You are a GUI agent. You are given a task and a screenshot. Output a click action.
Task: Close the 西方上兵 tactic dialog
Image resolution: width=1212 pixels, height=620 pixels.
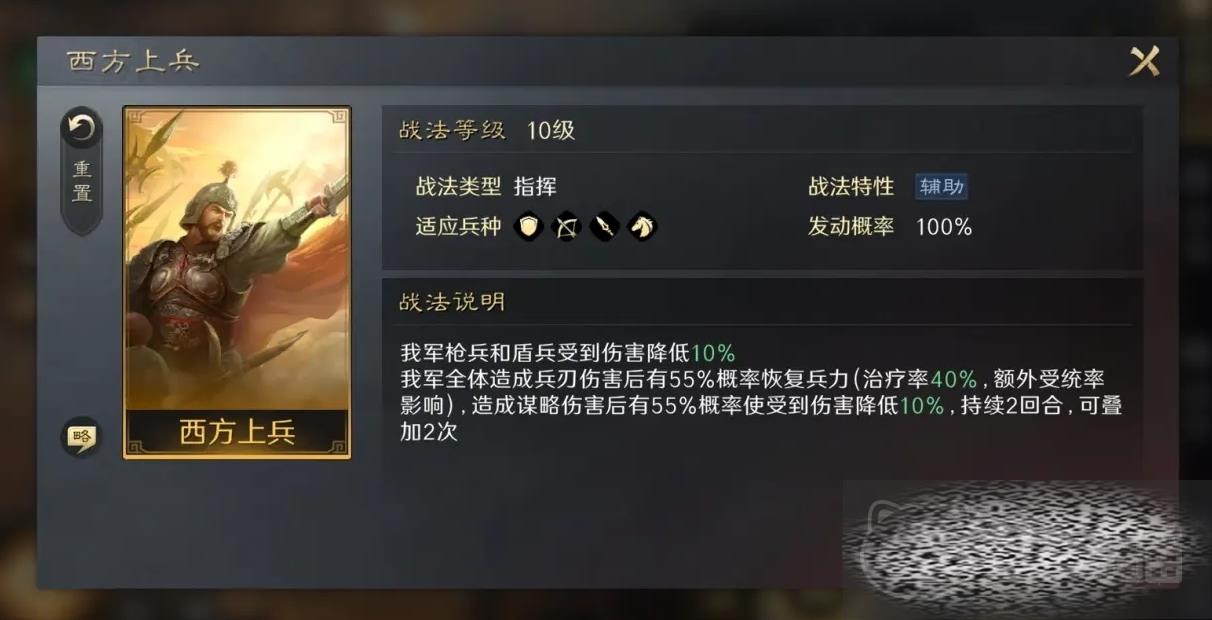click(1144, 62)
